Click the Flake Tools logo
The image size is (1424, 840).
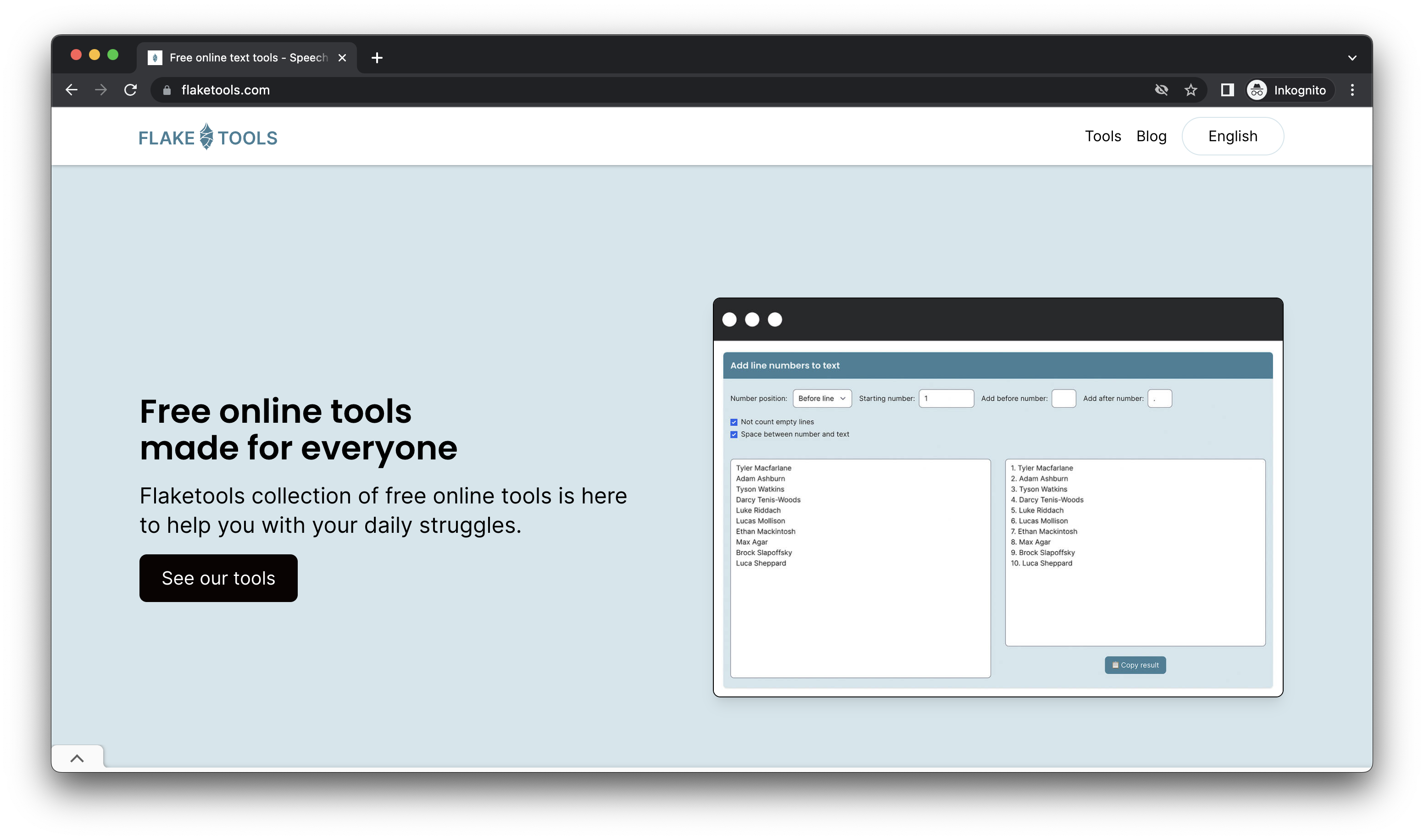[x=208, y=137]
